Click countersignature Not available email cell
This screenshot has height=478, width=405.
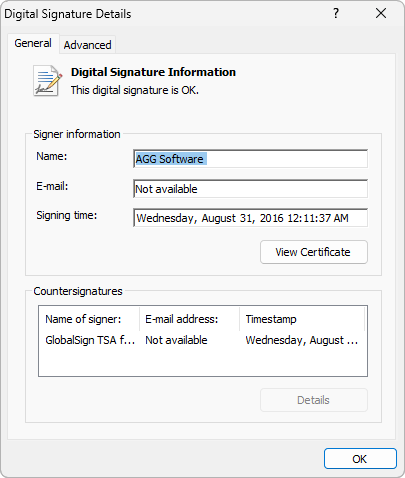tap(176, 340)
